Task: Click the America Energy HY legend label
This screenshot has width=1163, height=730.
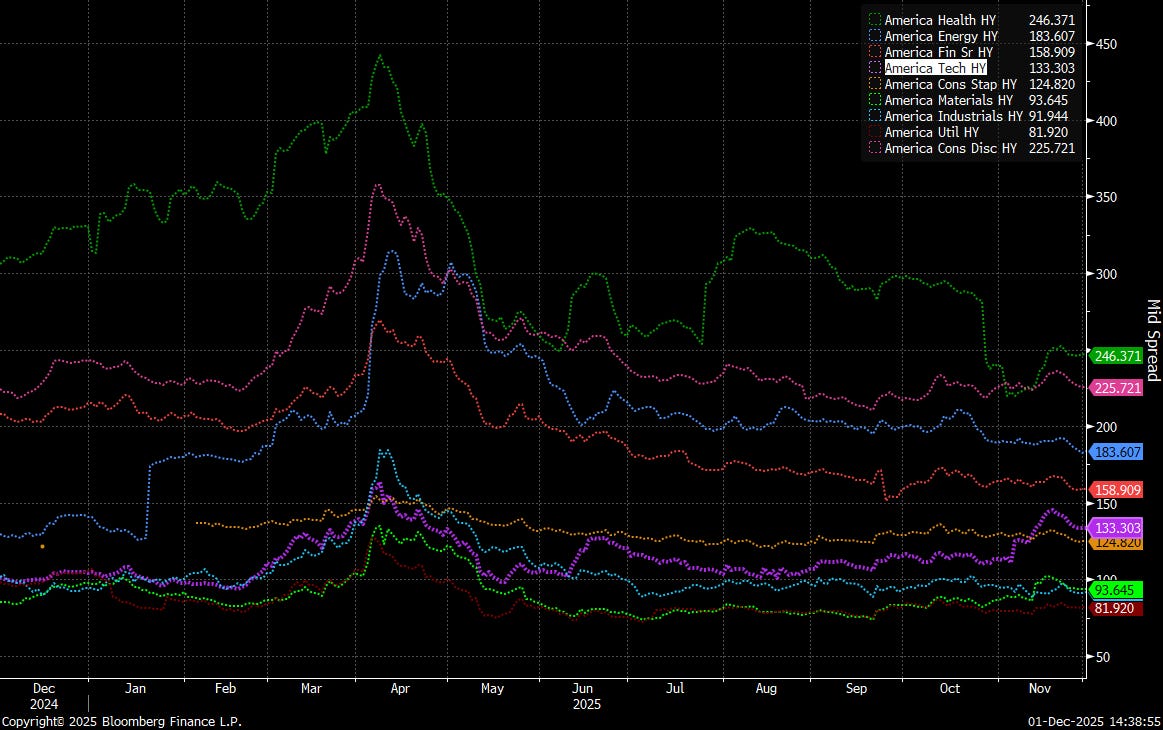Action: coord(941,36)
